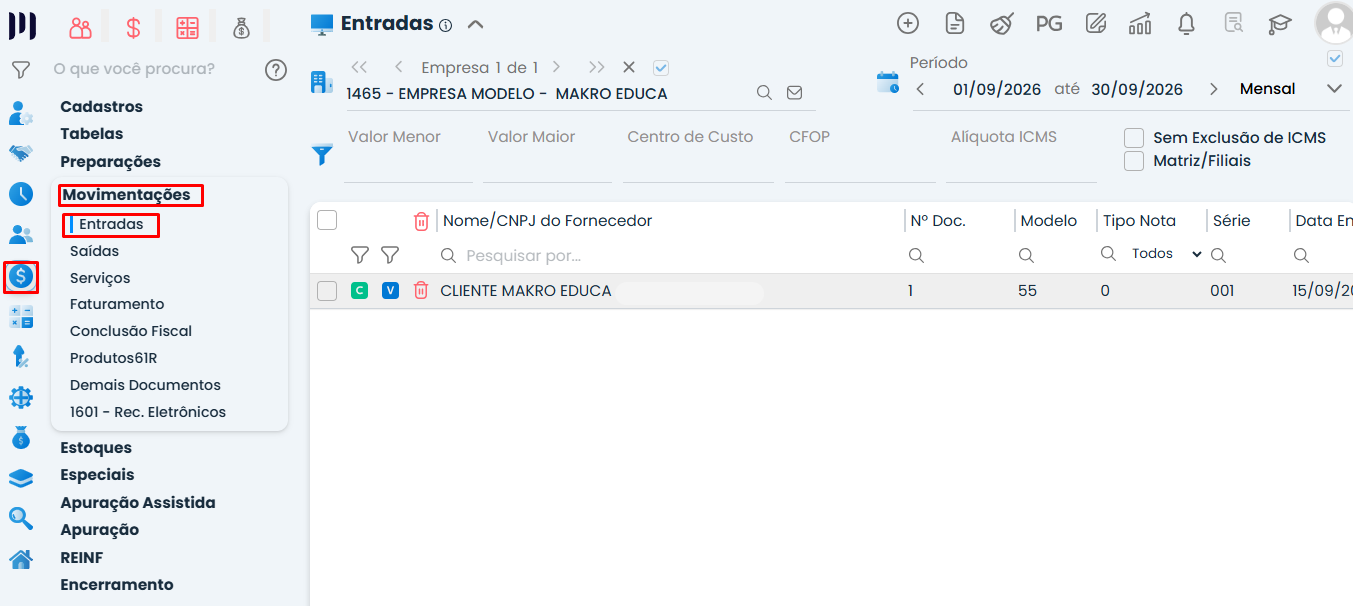Open the handshake icon in the left sidebar
The height and width of the screenshot is (606, 1353).
[21, 153]
